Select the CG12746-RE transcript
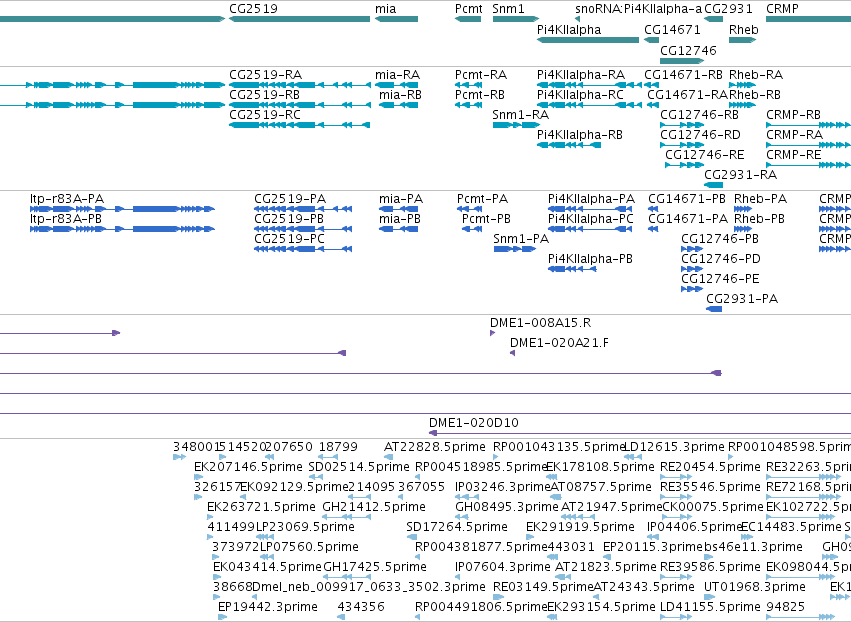 click(x=684, y=165)
